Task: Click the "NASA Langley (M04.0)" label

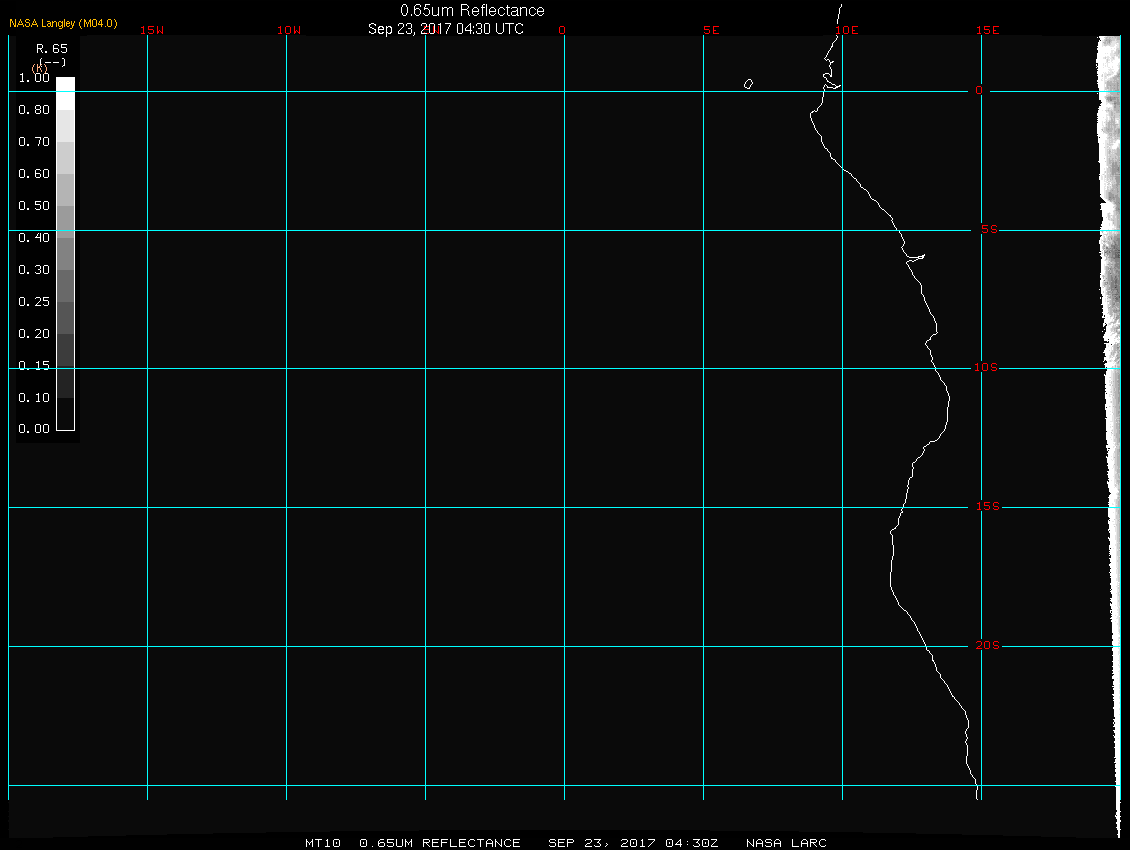Action: point(63,23)
